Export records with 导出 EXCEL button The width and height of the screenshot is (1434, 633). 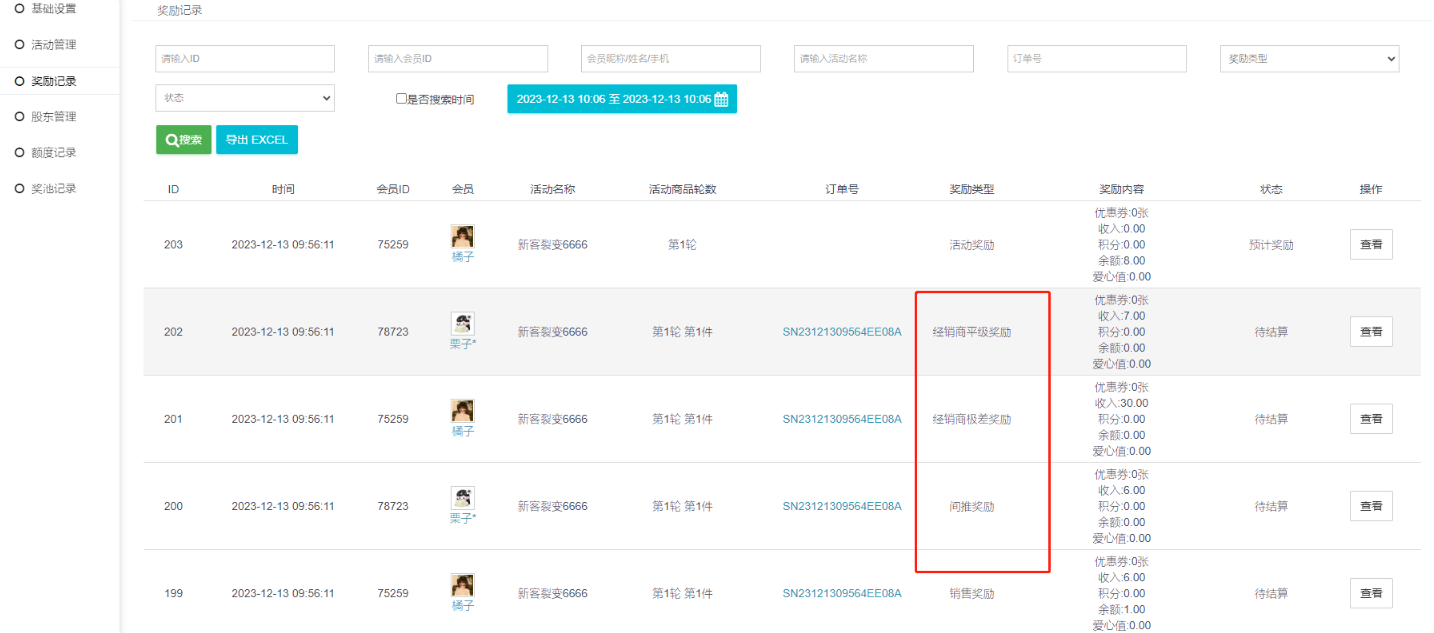(x=257, y=140)
